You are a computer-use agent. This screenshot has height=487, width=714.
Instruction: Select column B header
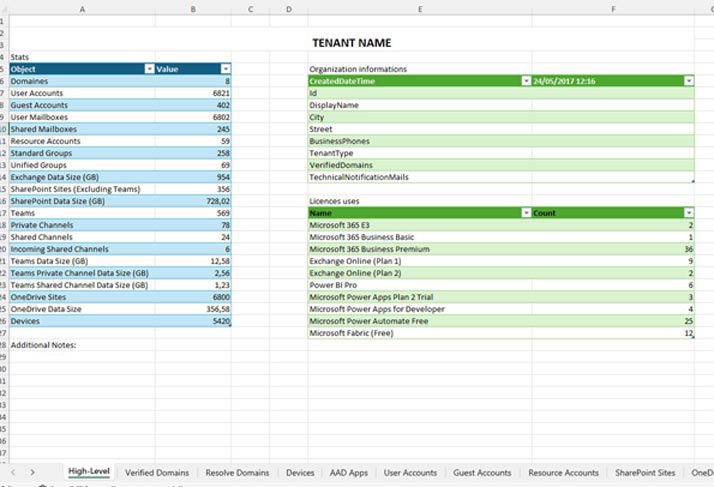point(193,9)
